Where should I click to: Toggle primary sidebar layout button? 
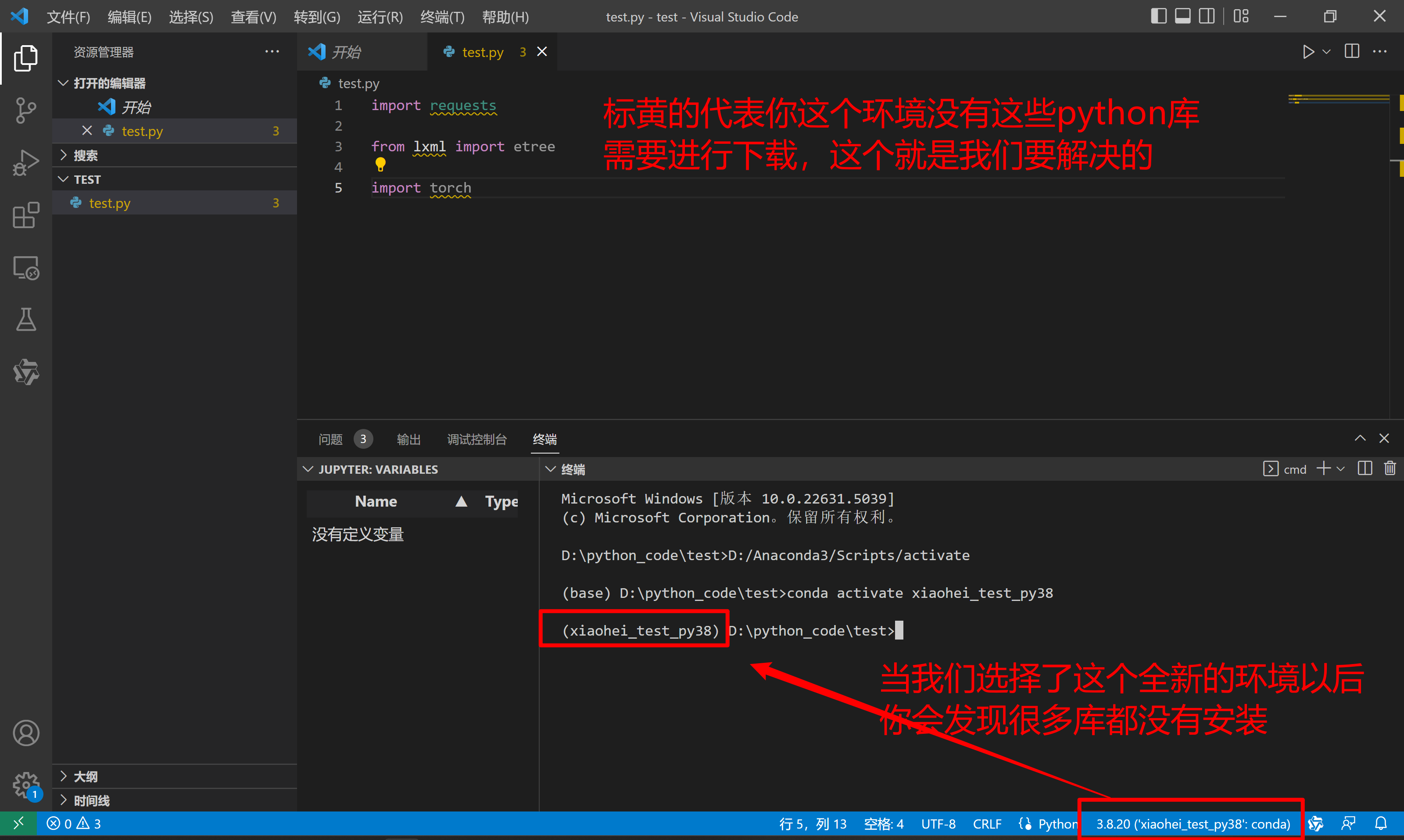1158,16
